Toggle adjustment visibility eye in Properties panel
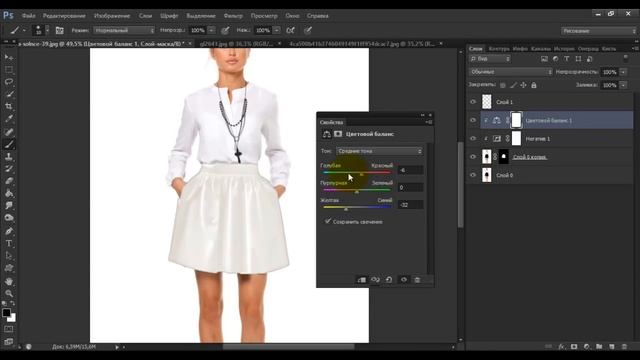 pos(404,280)
